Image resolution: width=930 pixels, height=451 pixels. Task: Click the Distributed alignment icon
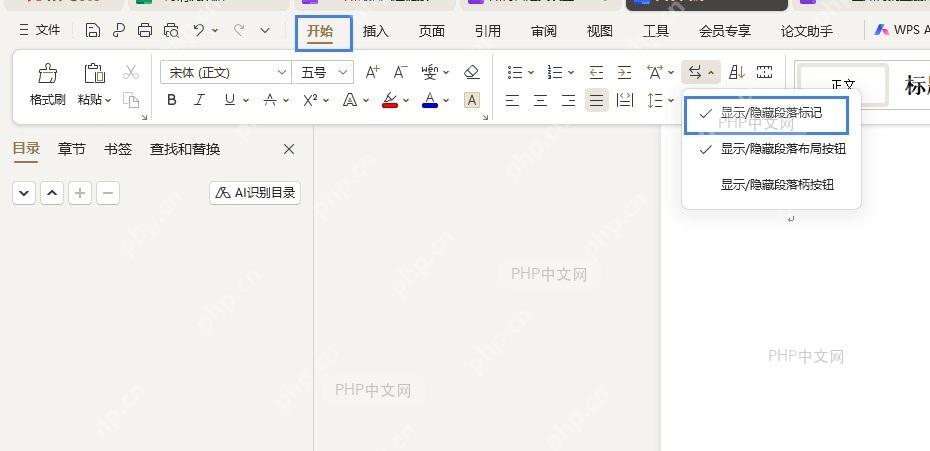coord(625,100)
